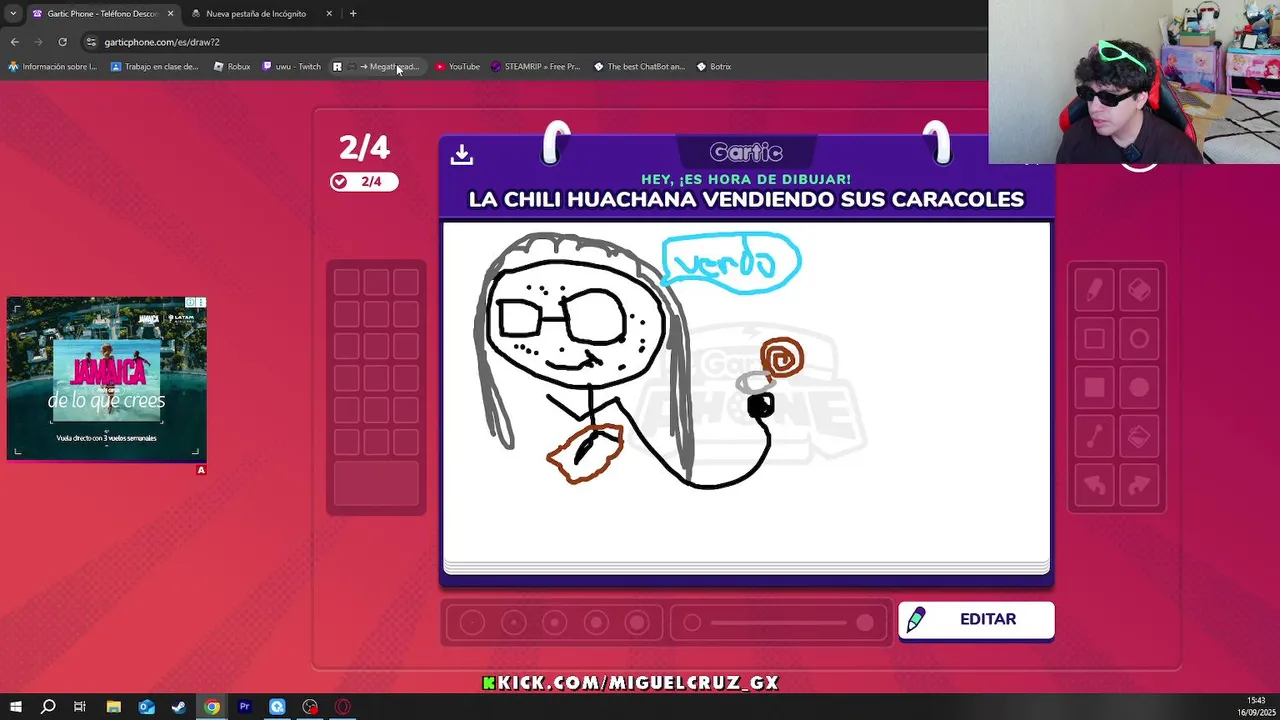Viewport: 1280px width, 720px height.
Task: Click the opacity slider track
Action: 778,623
